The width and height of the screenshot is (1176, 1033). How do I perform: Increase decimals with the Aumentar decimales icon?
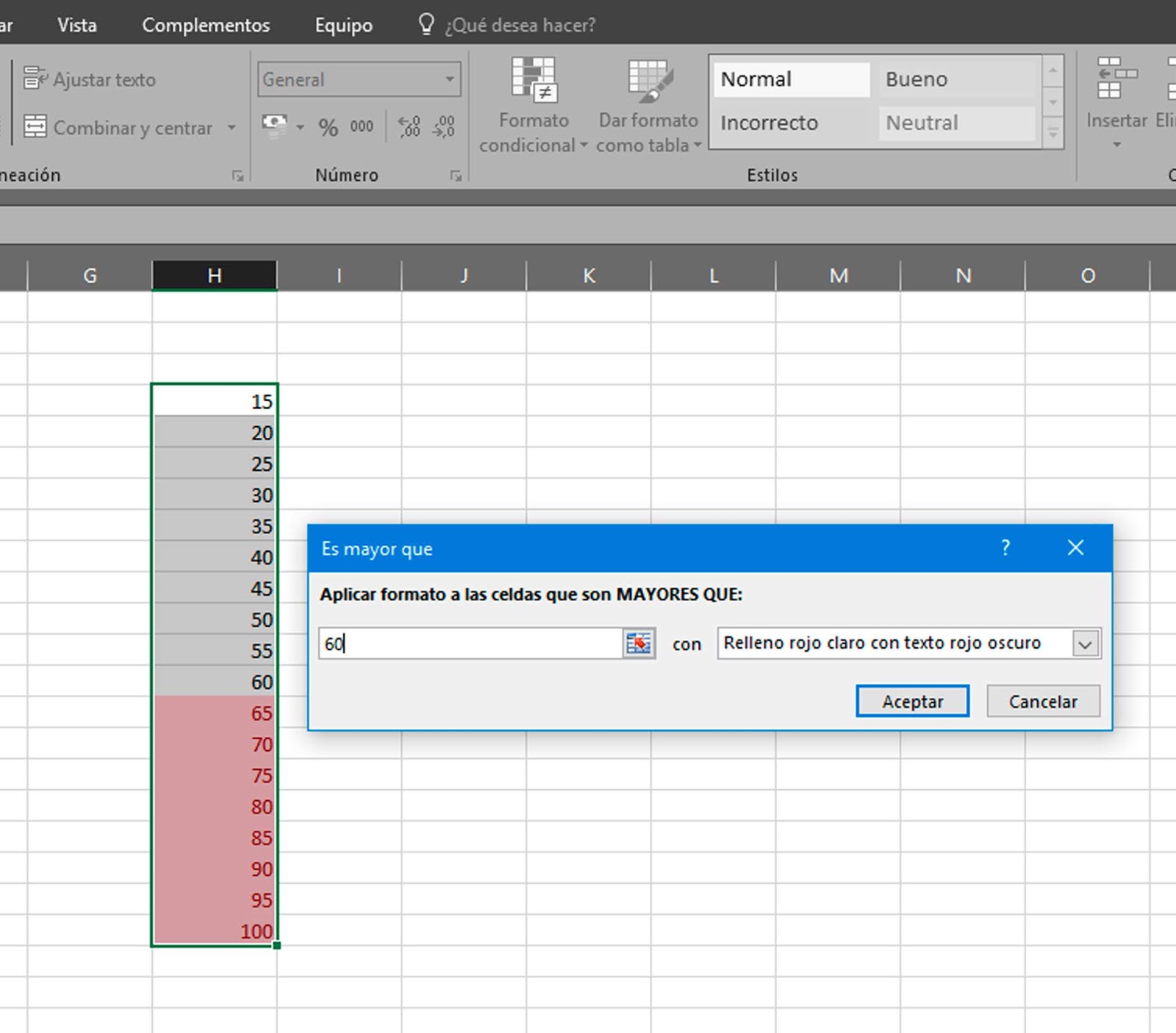(x=409, y=126)
